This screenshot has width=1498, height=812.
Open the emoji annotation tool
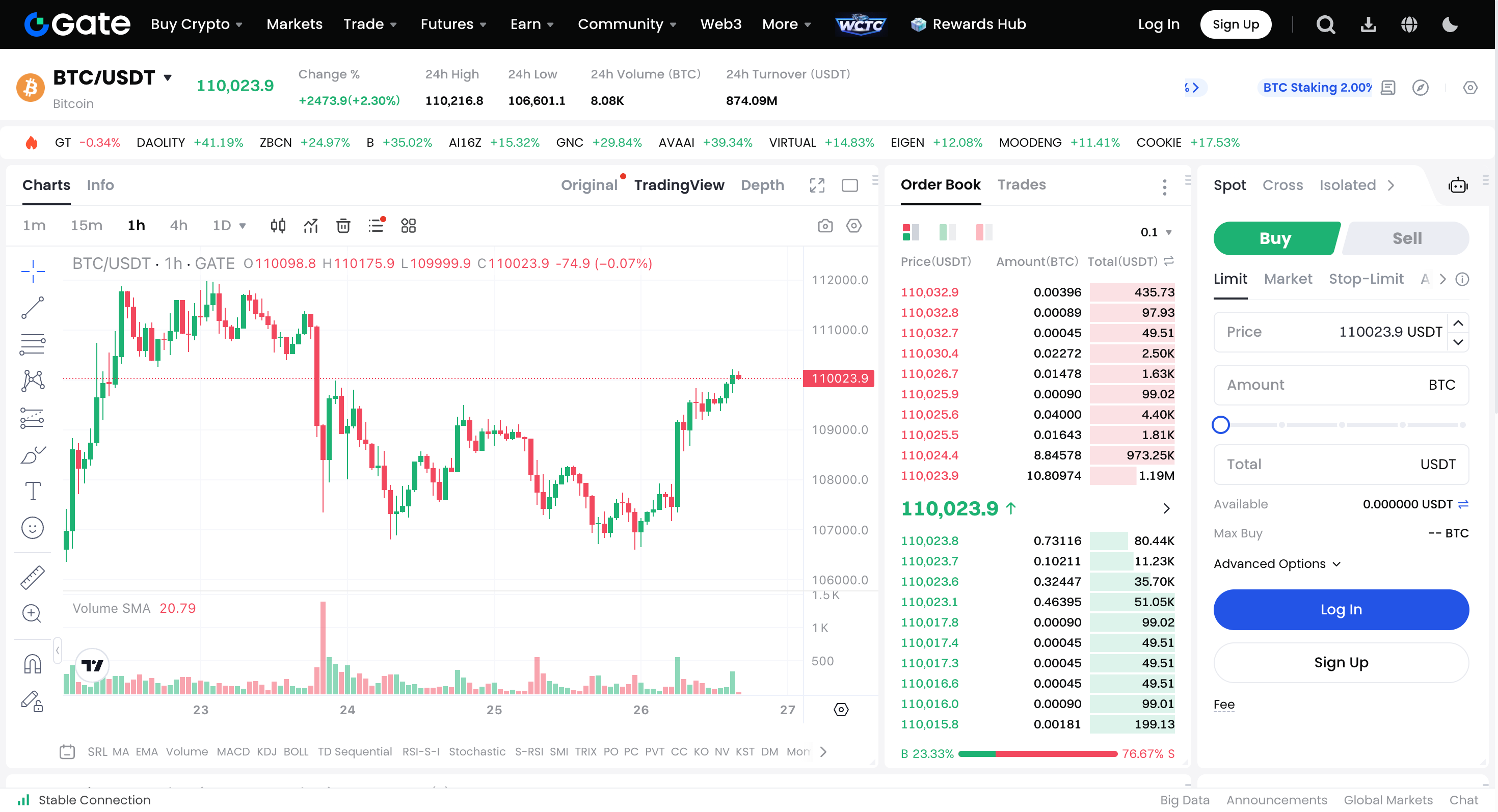(33, 527)
